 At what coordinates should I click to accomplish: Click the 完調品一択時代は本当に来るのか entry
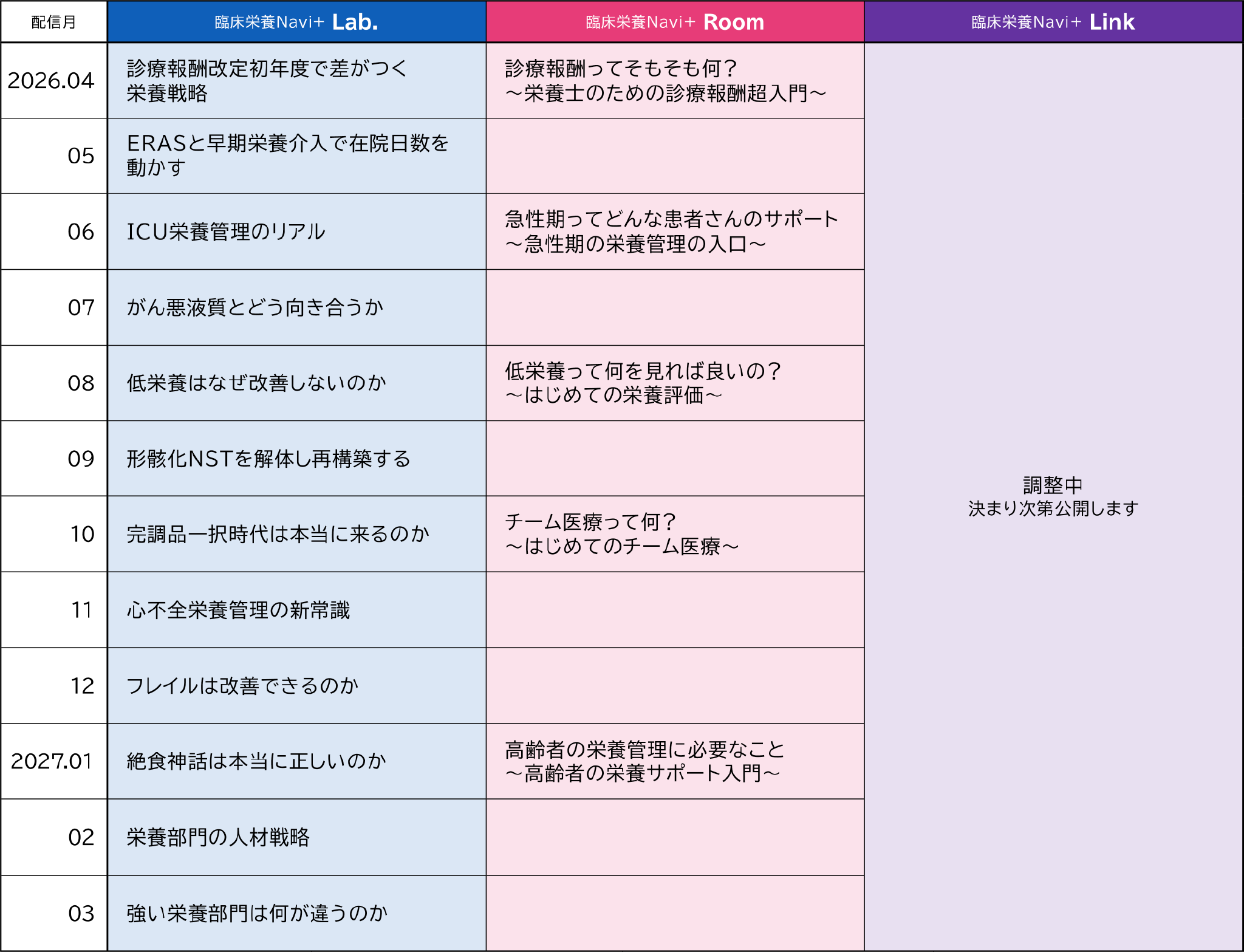pyautogui.click(x=278, y=534)
